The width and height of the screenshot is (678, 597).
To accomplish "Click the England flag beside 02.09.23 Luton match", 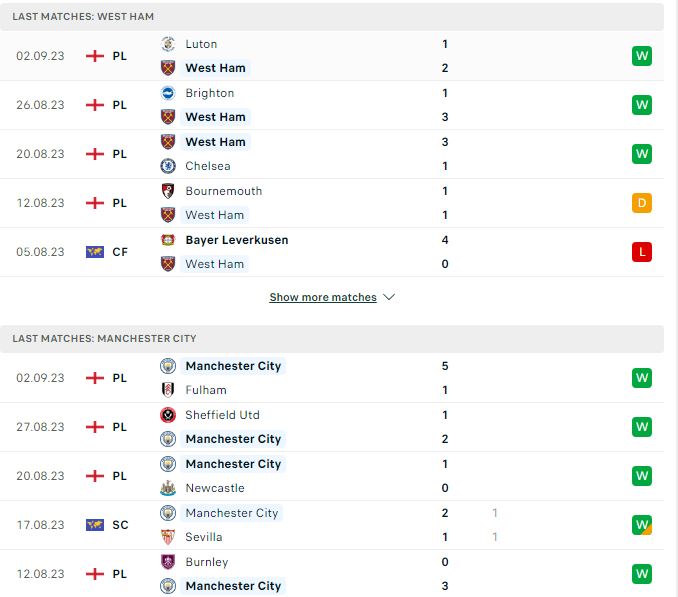I will click(x=95, y=56).
